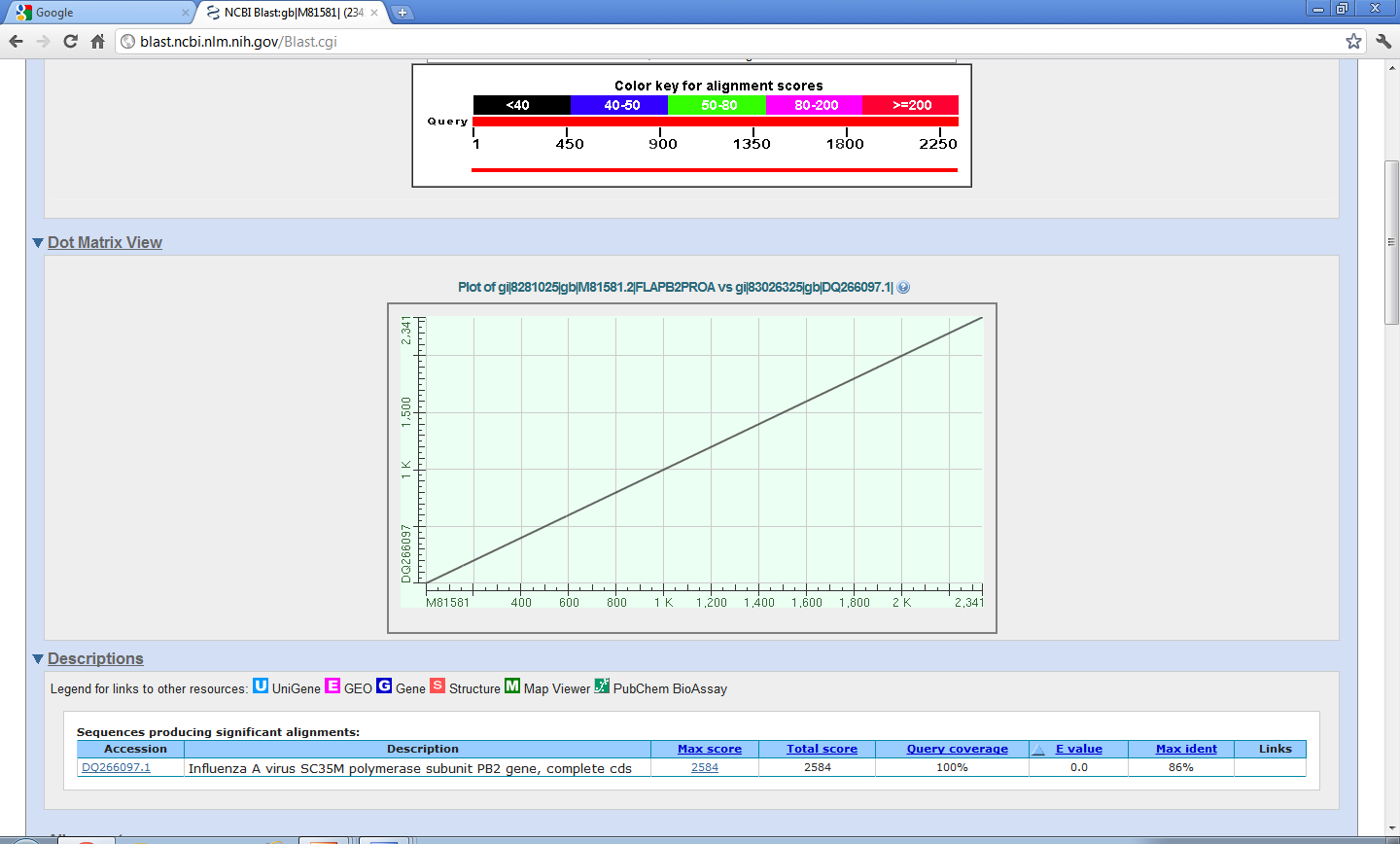Click the magenta 80-200 score color key
Image resolution: width=1400 pixels, height=844 pixels.
(x=815, y=105)
